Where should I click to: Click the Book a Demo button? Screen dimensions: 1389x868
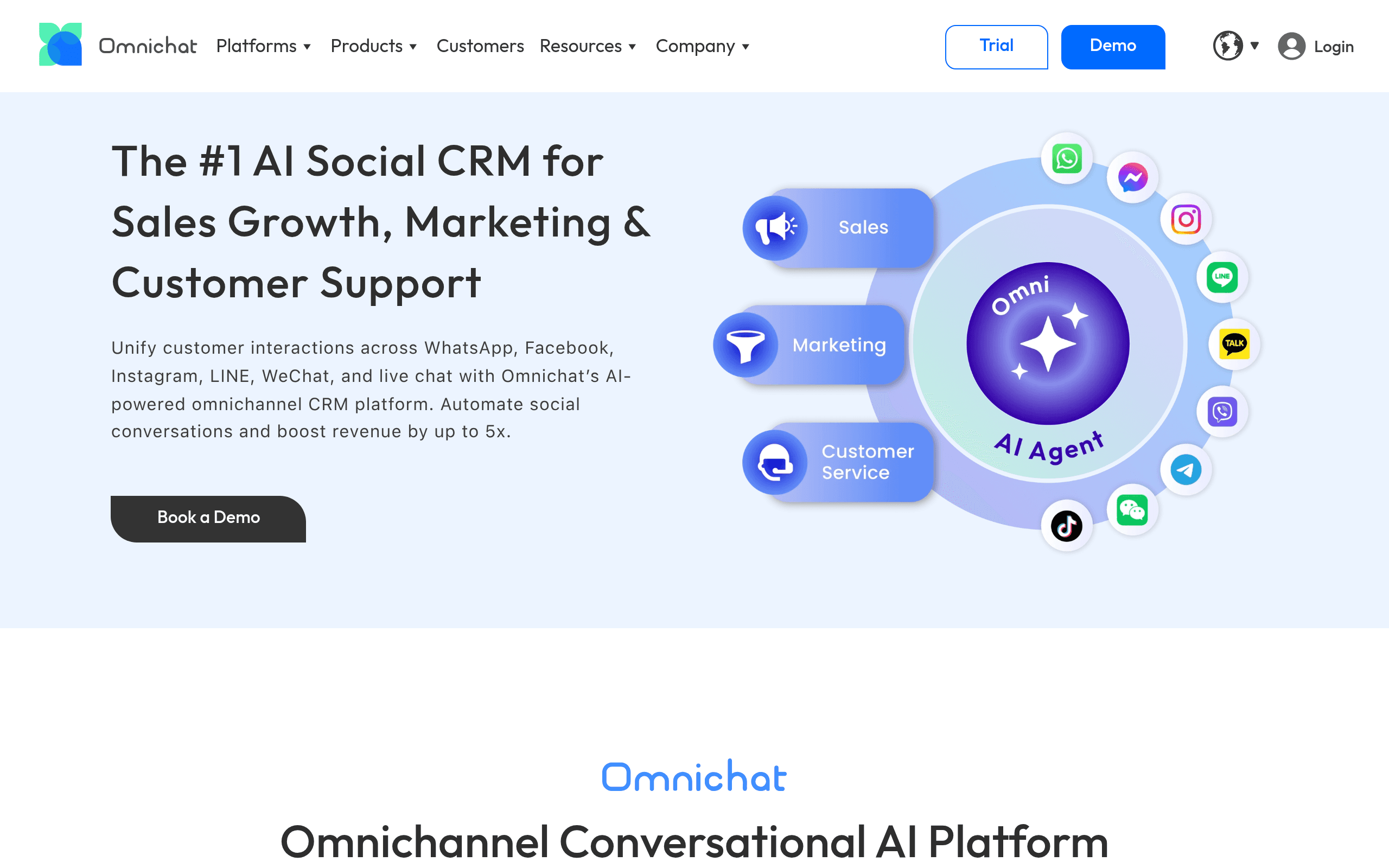coord(208,519)
